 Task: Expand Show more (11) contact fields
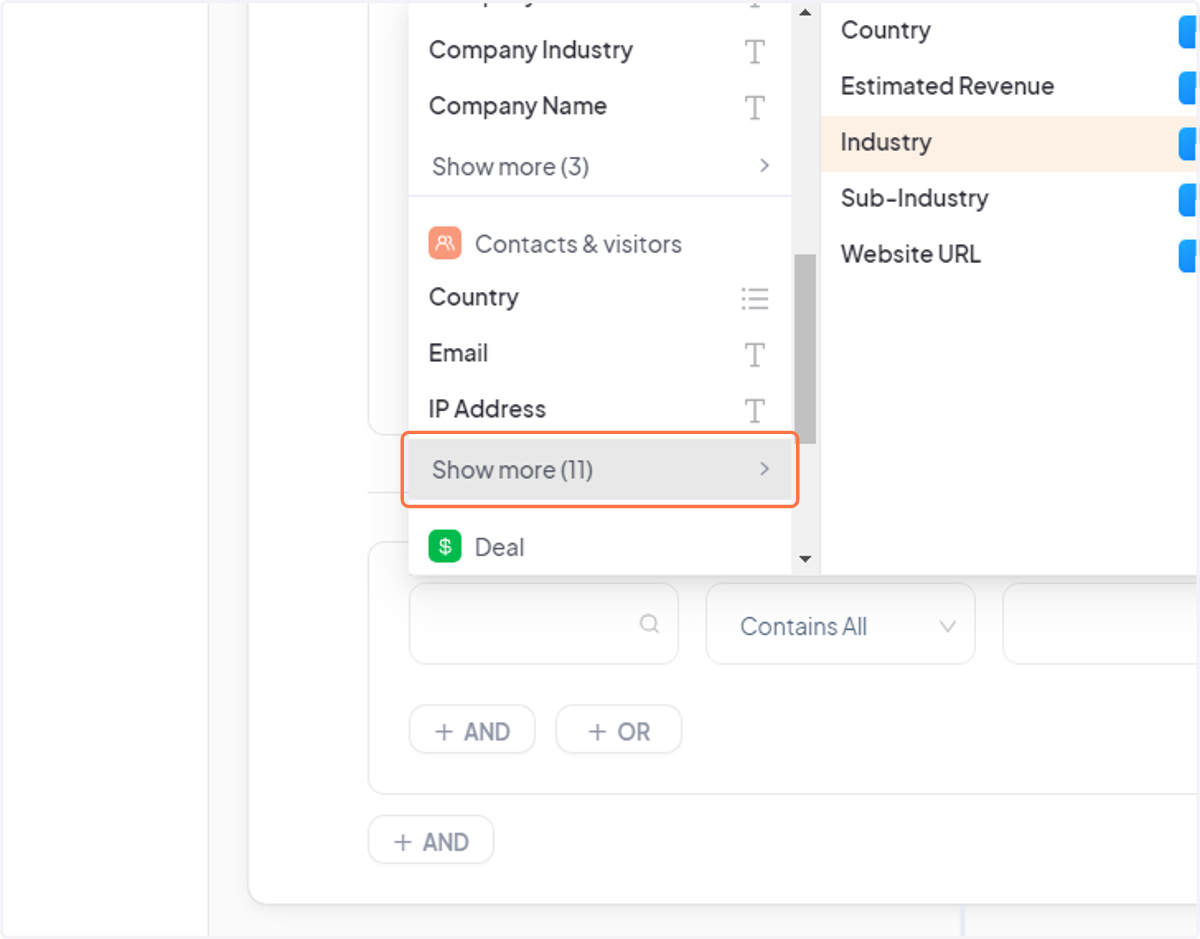pyautogui.click(x=600, y=469)
